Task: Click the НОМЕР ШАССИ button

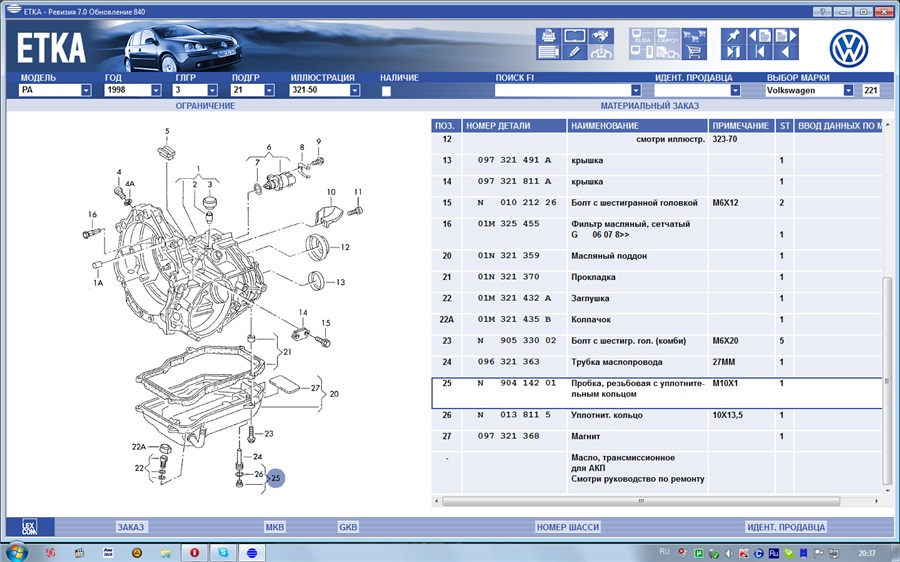Action: 568,527
